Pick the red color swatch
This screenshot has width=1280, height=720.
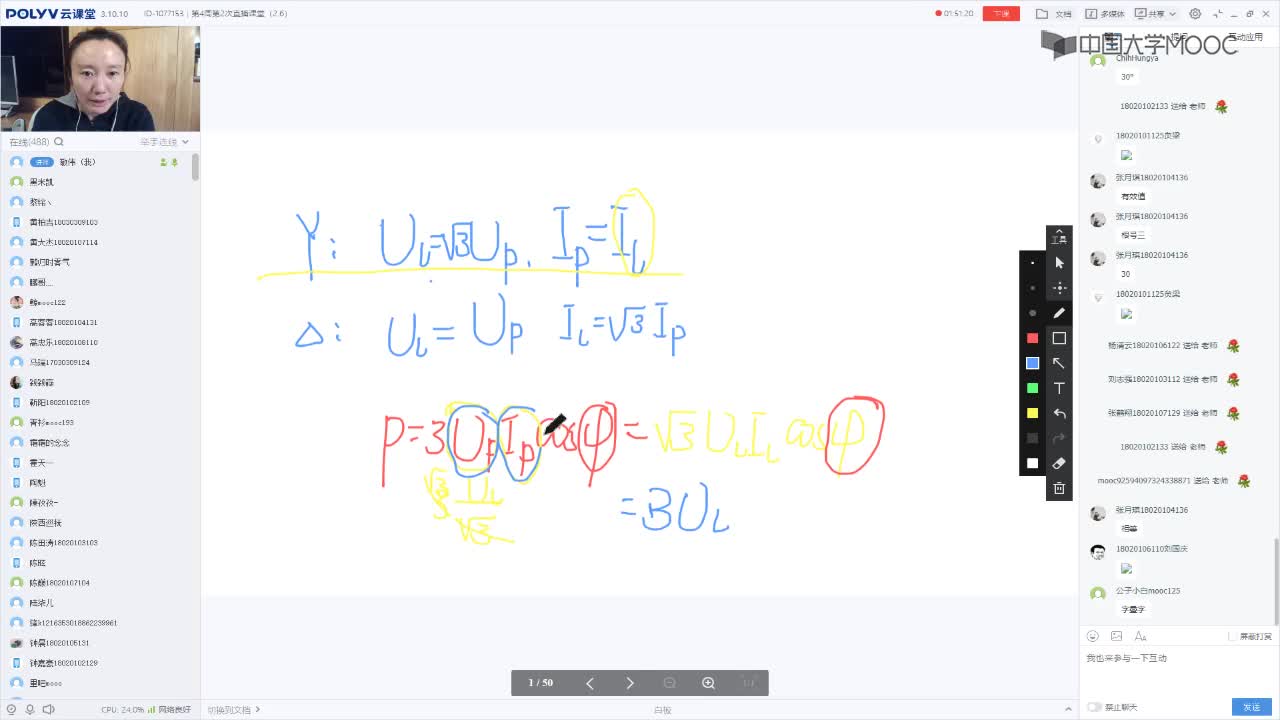point(1033,338)
